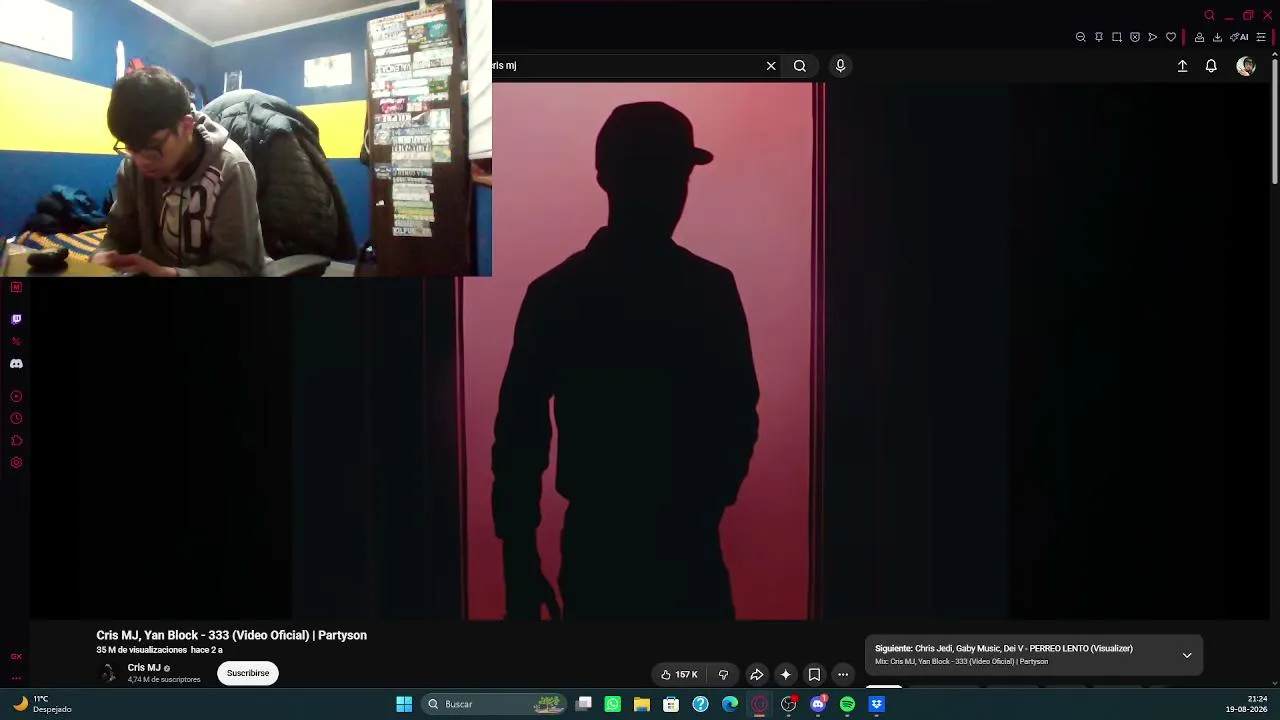Screen dimensions: 1280x720
Task: Click the page vertical scrollbar
Action: click(1275, 120)
